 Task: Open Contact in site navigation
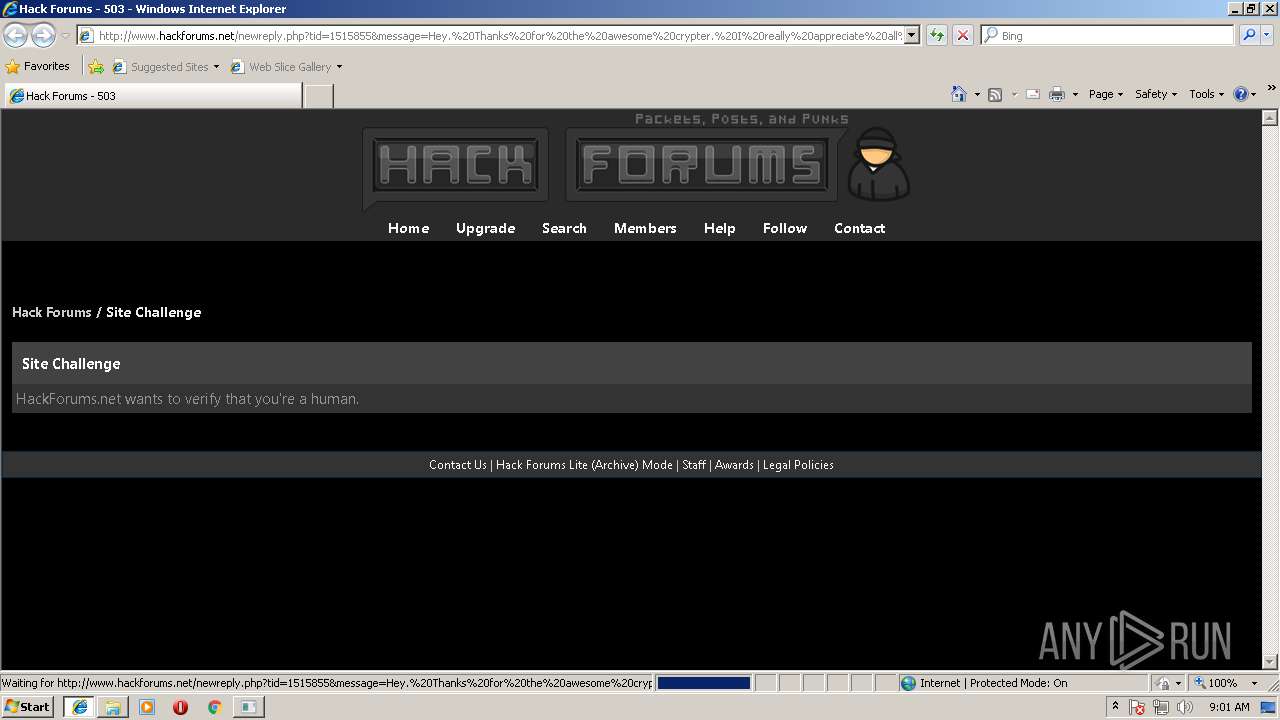point(859,228)
